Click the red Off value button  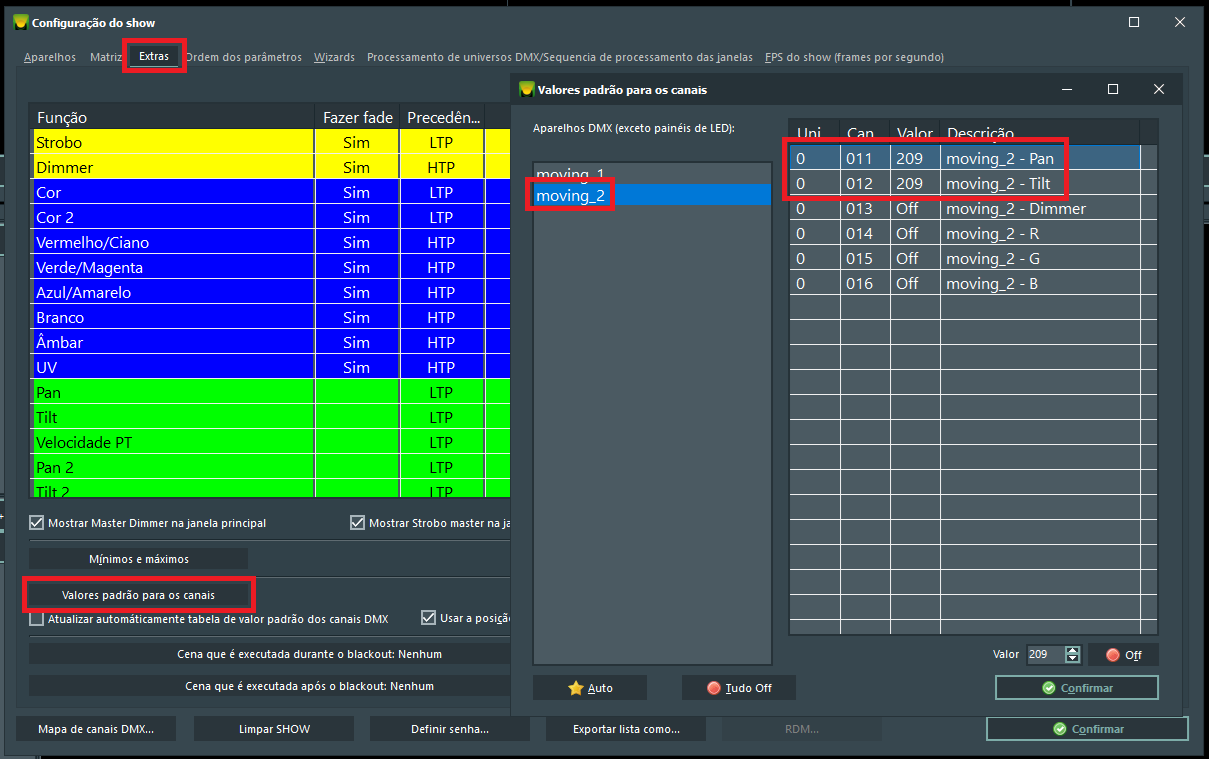(1123, 655)
